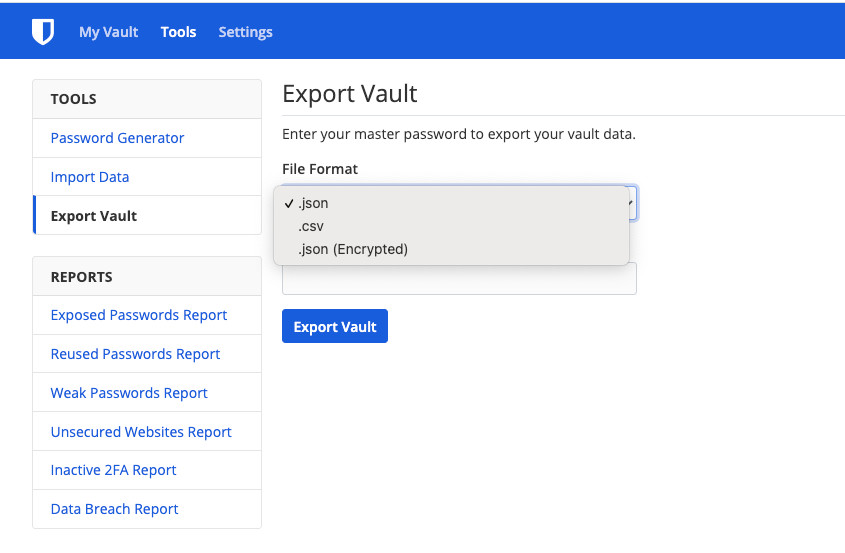Click the File Format dropdown arrow

click(631, 203)
